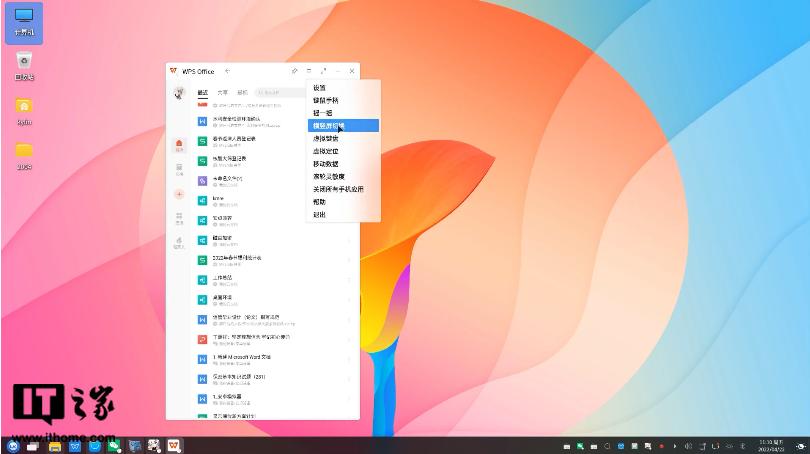The image size is (810, 454).
Task: Pin the WPS Office window on top
Action: (x=294, y=71)
